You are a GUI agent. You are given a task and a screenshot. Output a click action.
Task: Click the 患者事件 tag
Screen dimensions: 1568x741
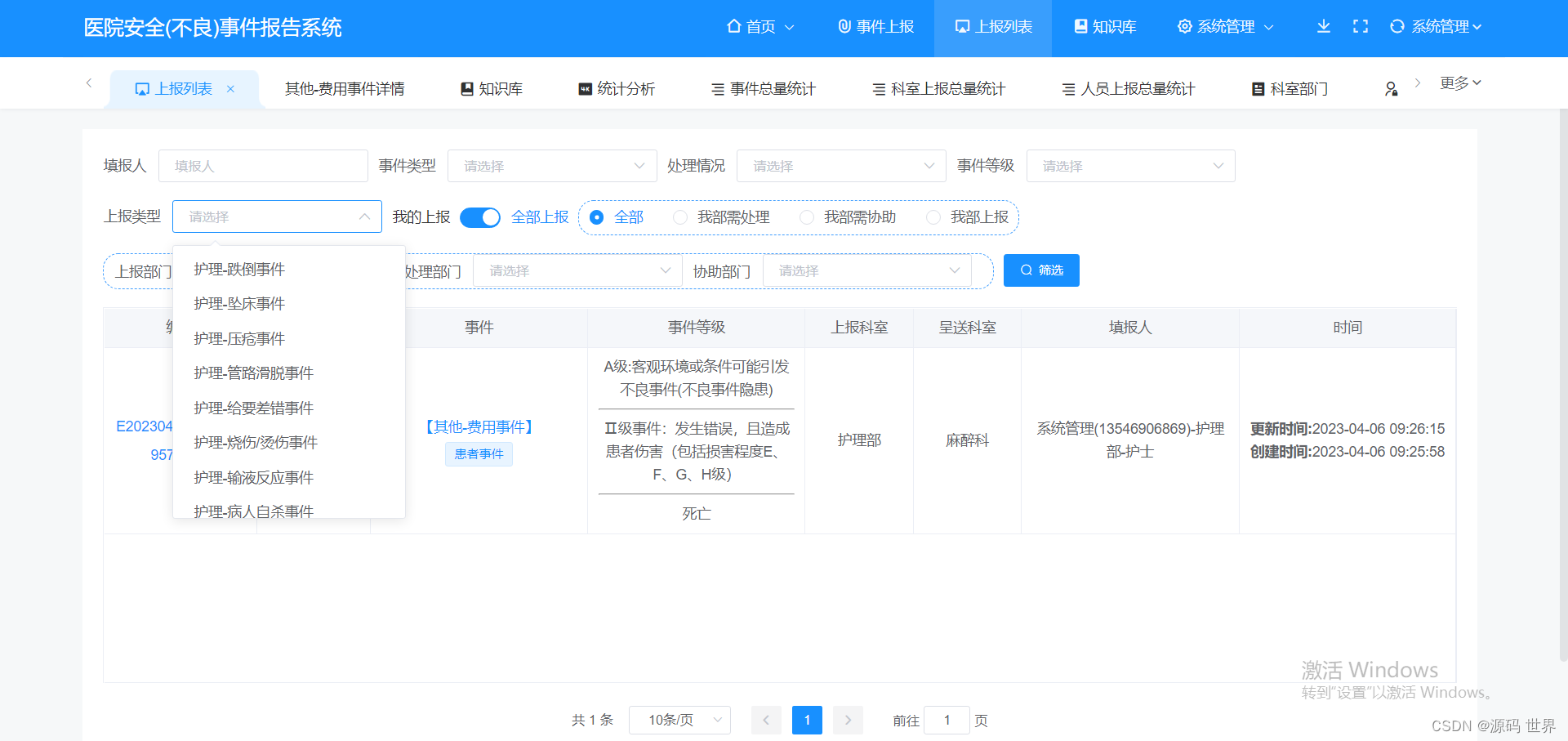point(479,453)
